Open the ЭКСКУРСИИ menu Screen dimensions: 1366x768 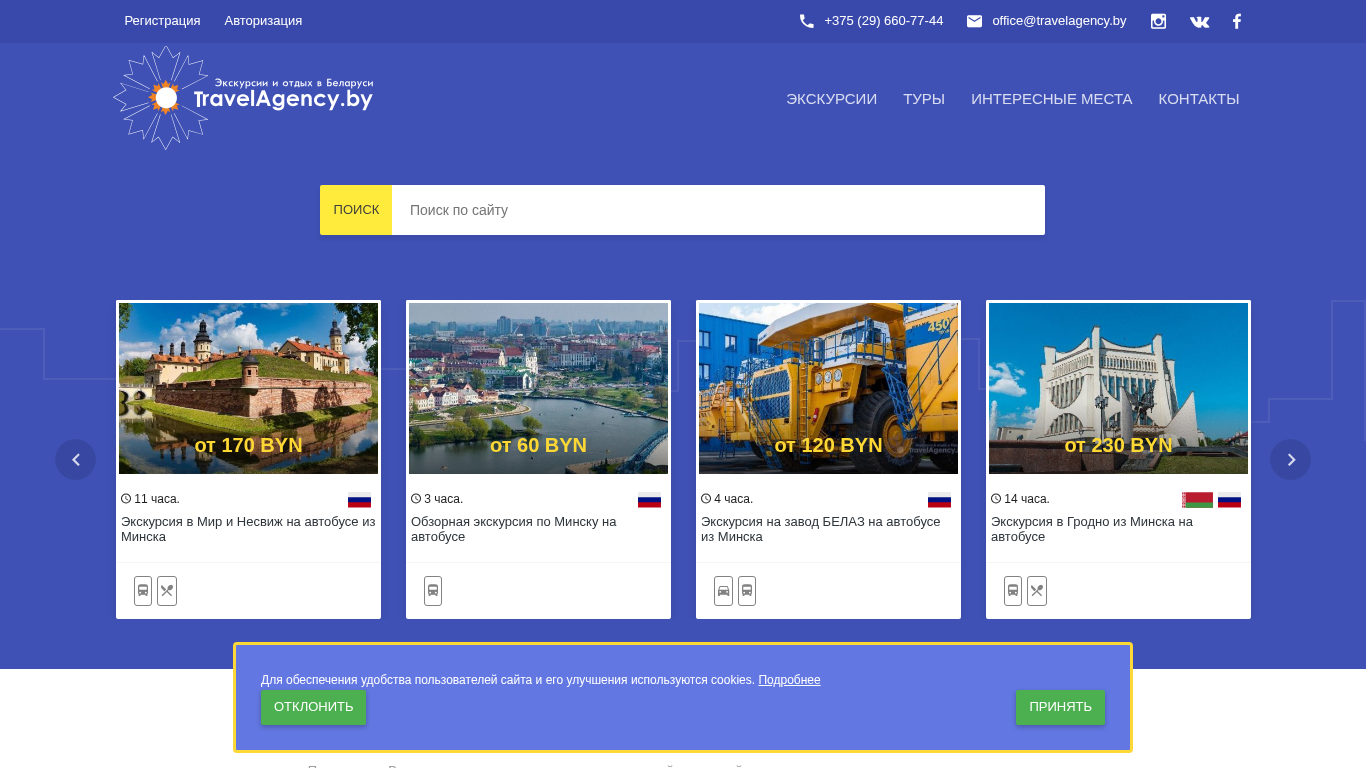click(x=831, y=99)
